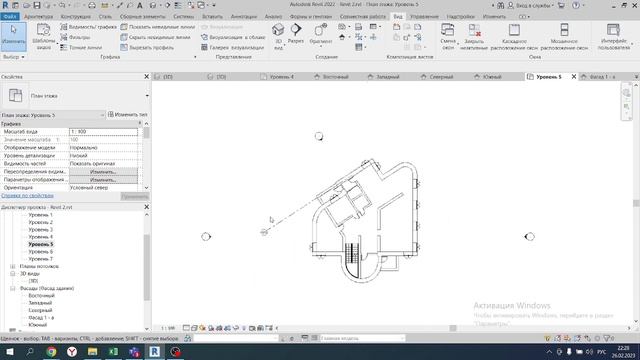640x360 pixels.
Task: Close the Свойства panel
Action: click(147, 76)
